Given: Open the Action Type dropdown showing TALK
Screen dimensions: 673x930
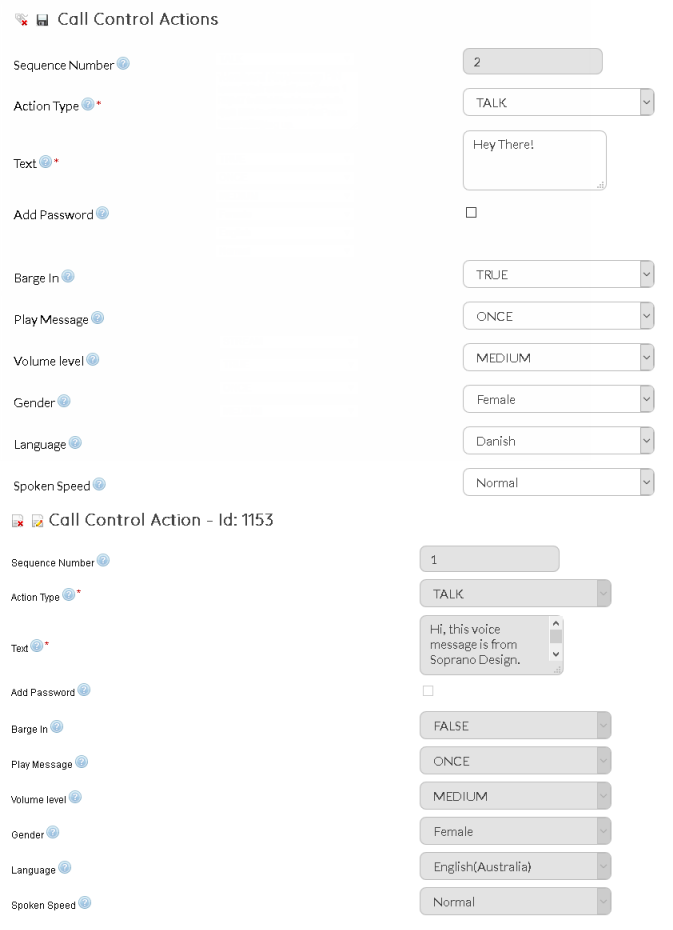Looking at the screenshot, I should click(x=558, y=103).
